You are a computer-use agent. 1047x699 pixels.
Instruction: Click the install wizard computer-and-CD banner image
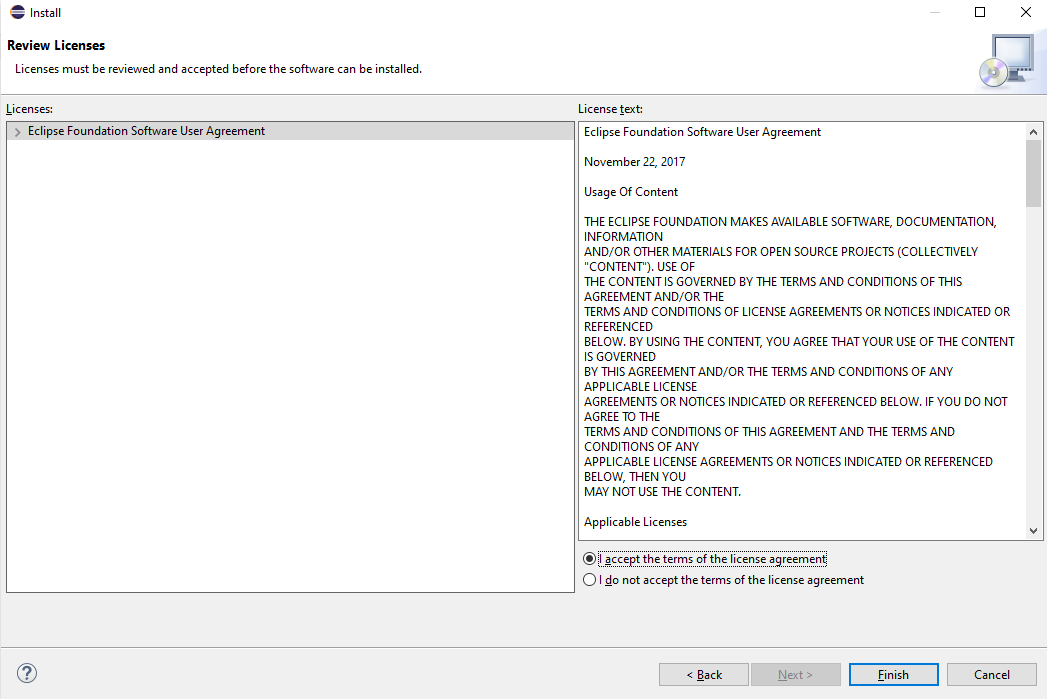click(x=1006, y=61)
